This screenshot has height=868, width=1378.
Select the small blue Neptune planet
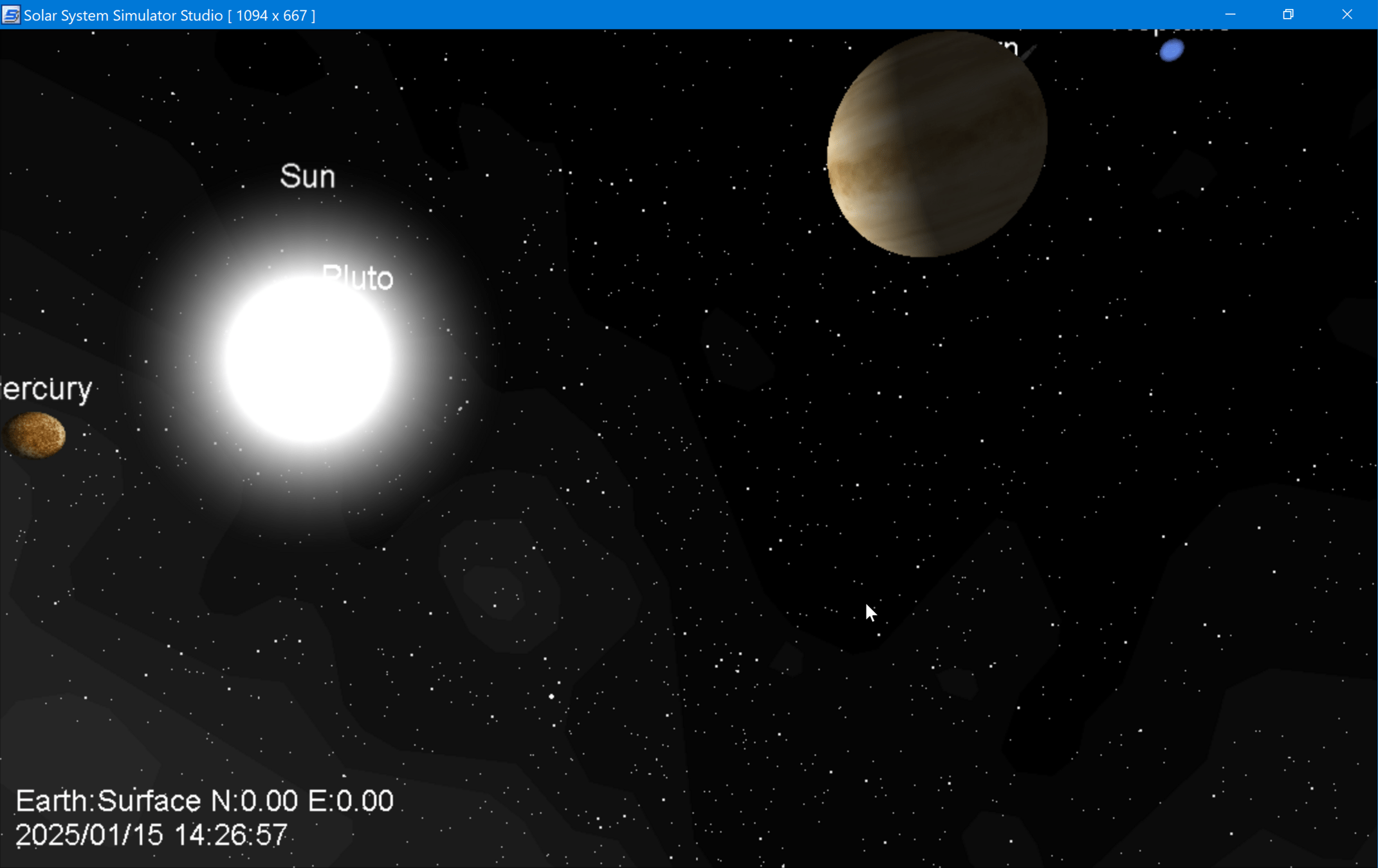[x=1171, y=50]
